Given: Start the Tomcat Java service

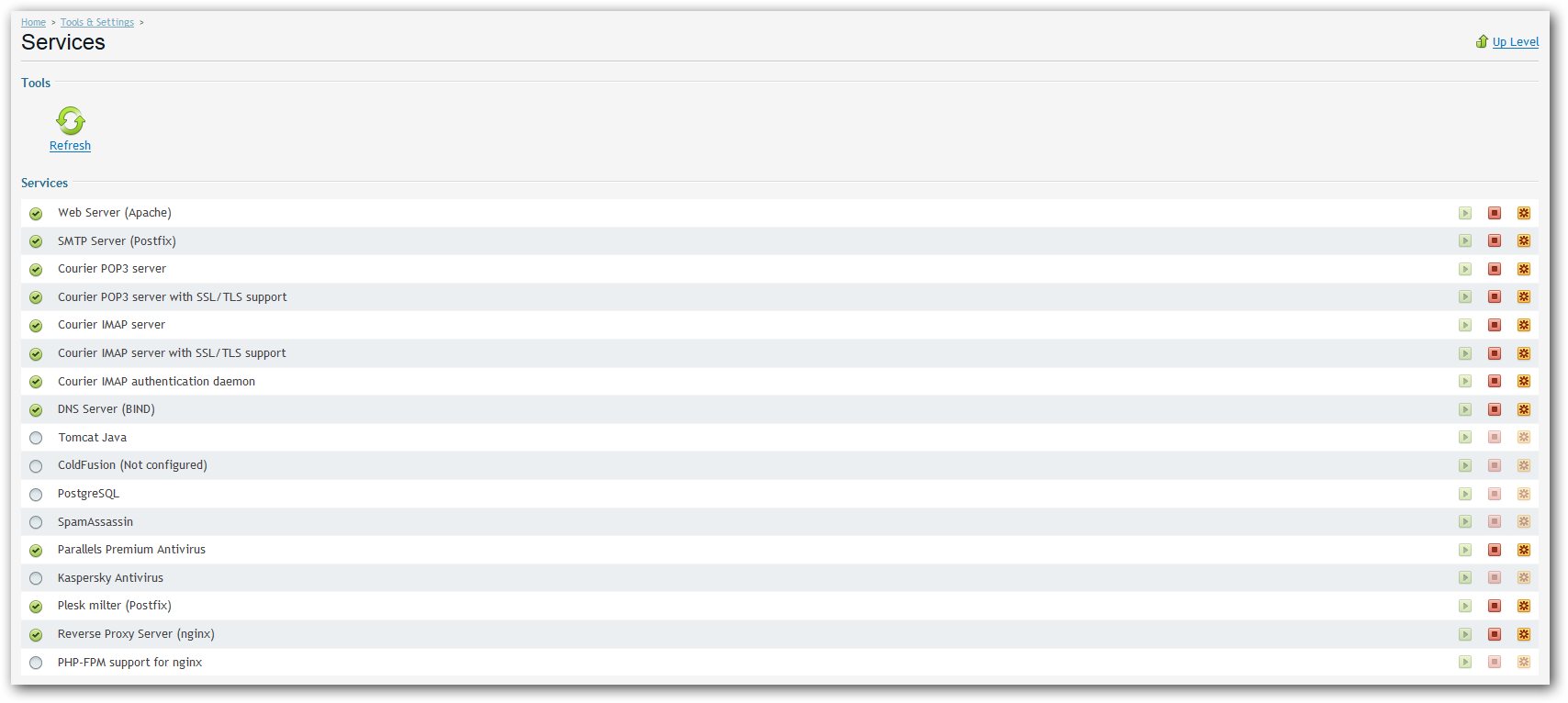Looking at the screenshot, I should pyautogui.click(x=1465, y=438).
